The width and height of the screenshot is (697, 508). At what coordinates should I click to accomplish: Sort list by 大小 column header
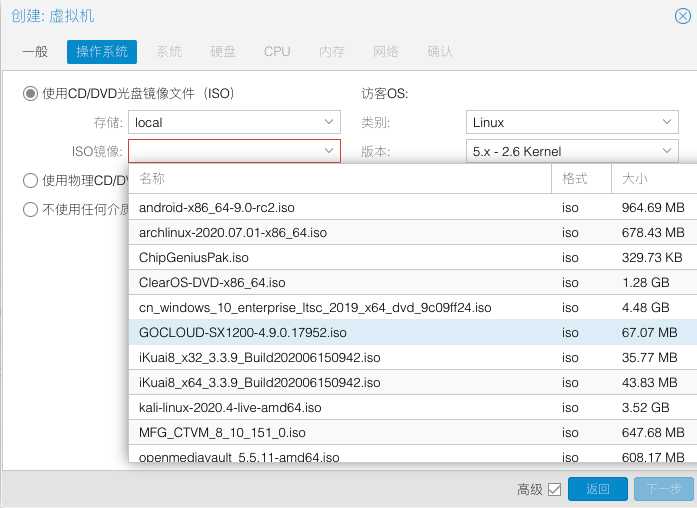coord(652,179)
